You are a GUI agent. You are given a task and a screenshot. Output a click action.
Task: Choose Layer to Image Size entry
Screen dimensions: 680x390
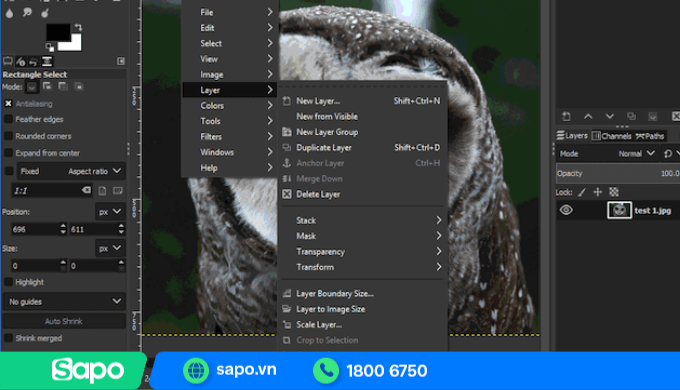(x=363, y=309)
